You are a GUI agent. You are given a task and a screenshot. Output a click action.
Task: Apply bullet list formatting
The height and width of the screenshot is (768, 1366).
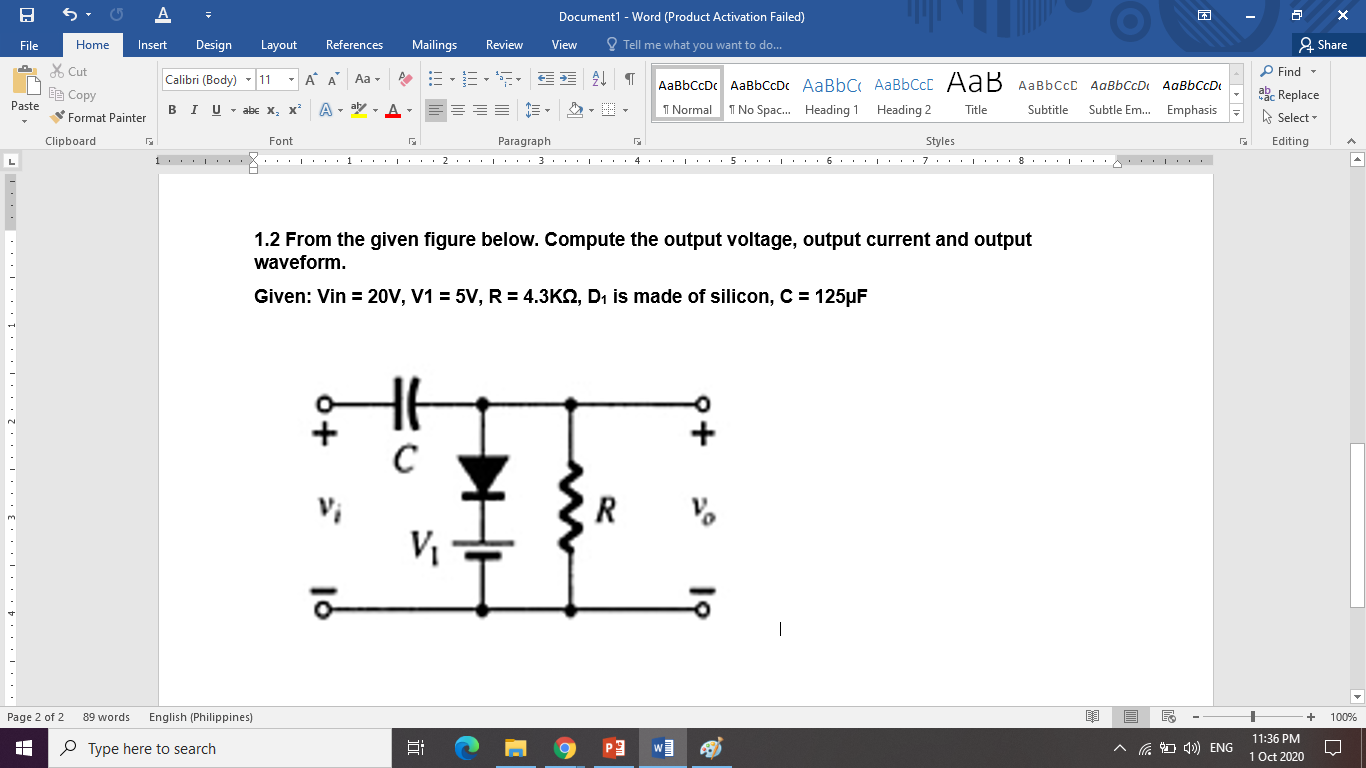click(x=435, y=79)
